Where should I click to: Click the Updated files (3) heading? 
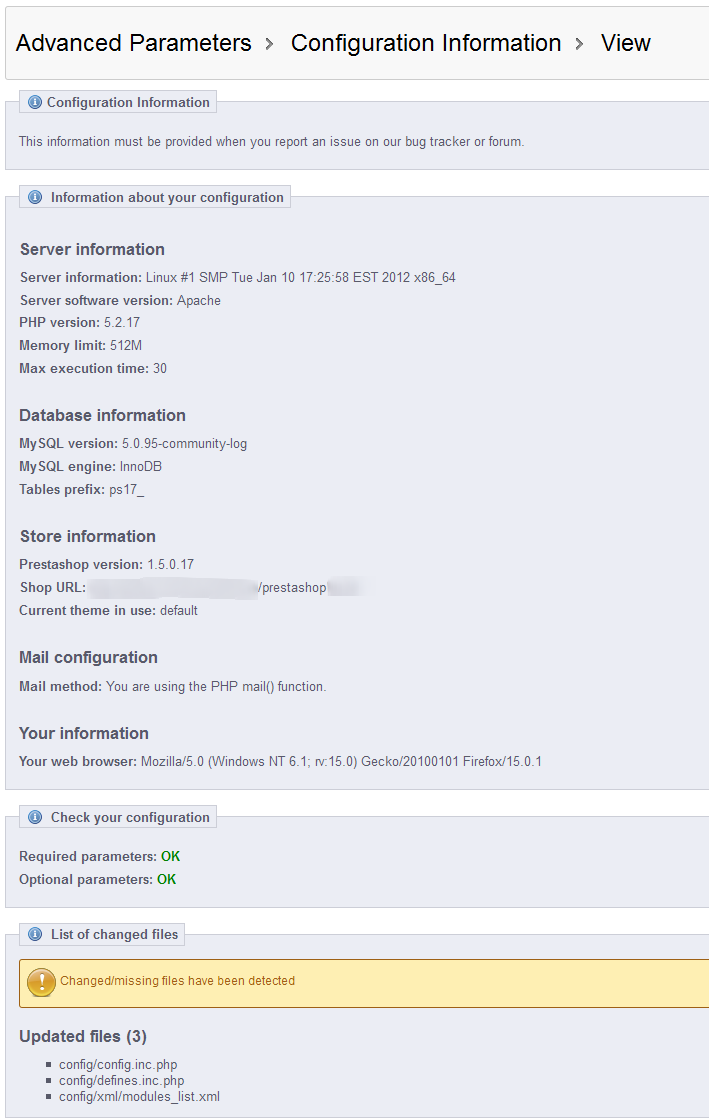tap(83, 1036)
